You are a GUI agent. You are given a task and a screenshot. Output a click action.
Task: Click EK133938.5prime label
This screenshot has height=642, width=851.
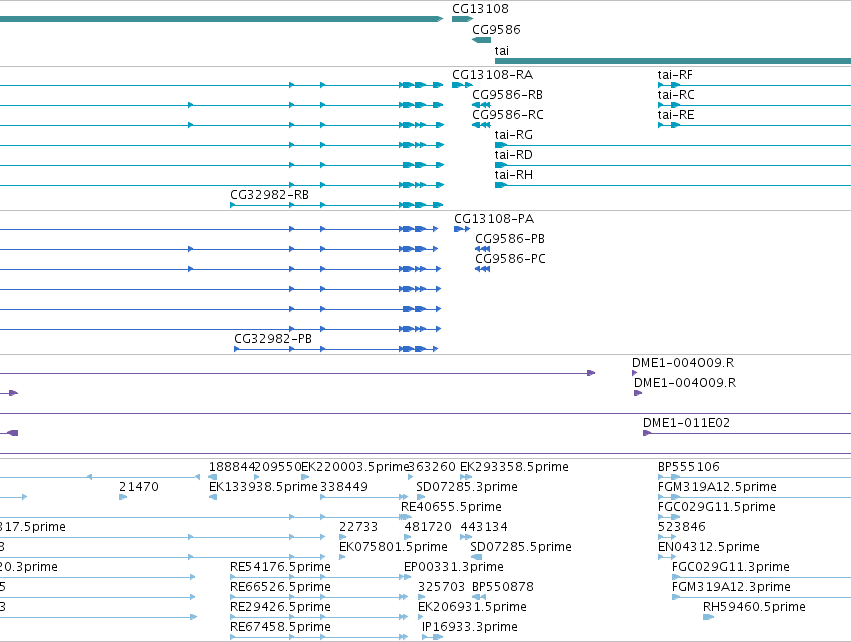click(263, 487)
